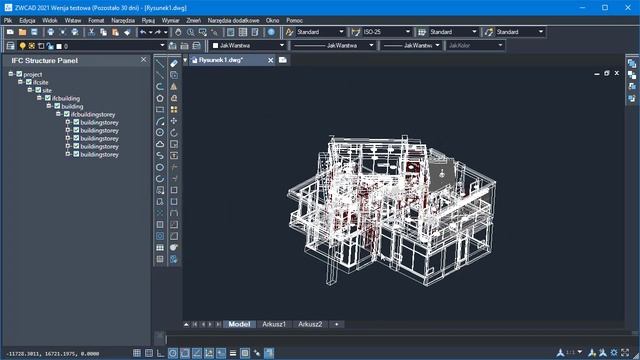The height and width of the screenshot is (360, 640).
Task: Click the Print icon in standard toolbar
Action: (51, 32)
